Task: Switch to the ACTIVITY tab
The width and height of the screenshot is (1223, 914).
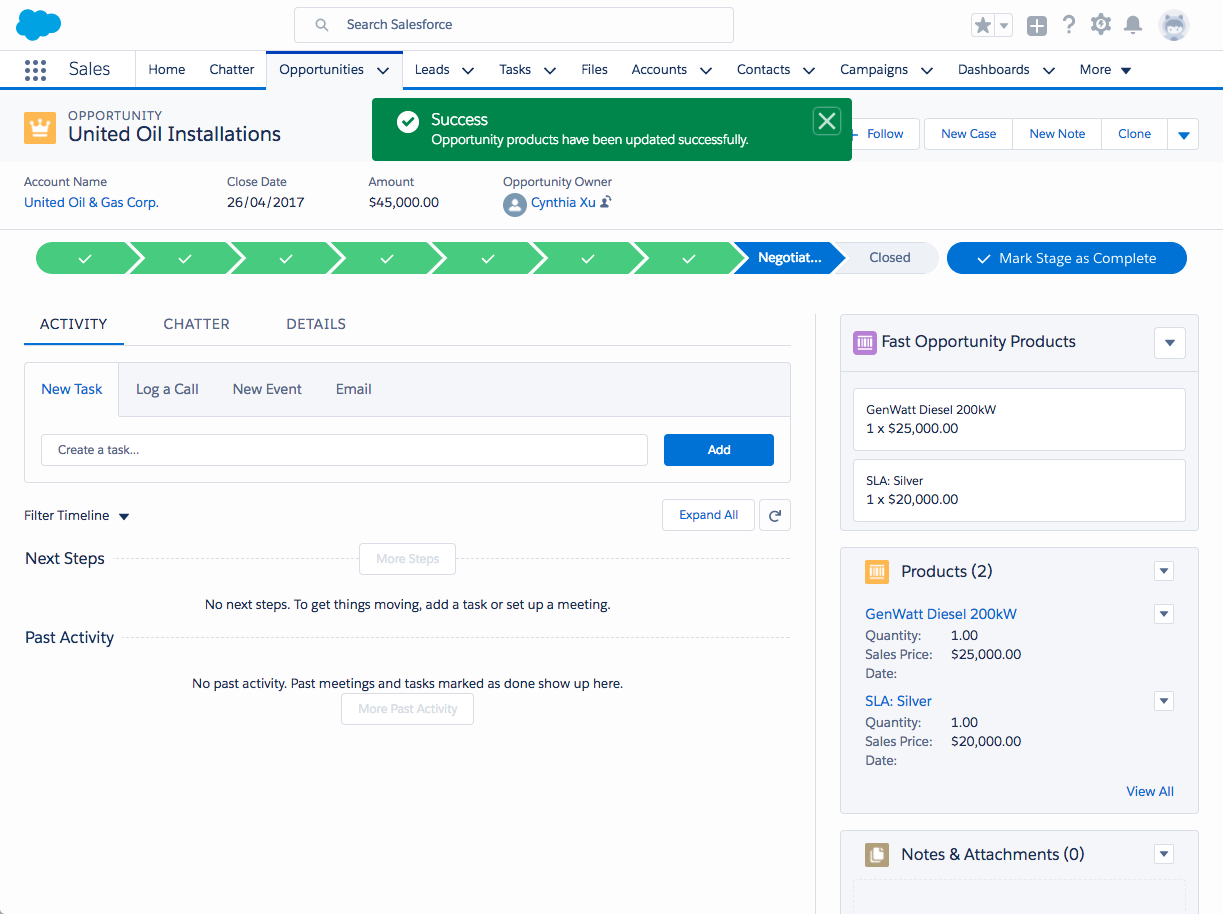Action: click(x=74, y=324)
